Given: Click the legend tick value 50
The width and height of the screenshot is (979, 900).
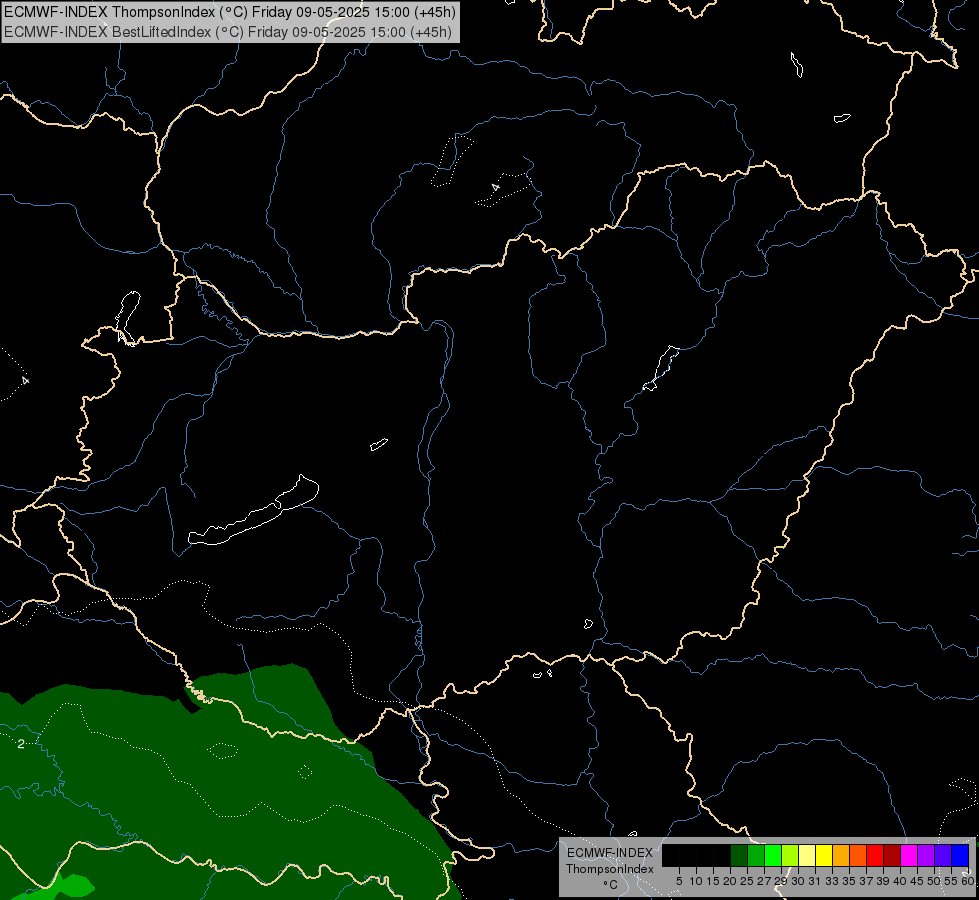Looking at the screenshot, I should 934,881.
